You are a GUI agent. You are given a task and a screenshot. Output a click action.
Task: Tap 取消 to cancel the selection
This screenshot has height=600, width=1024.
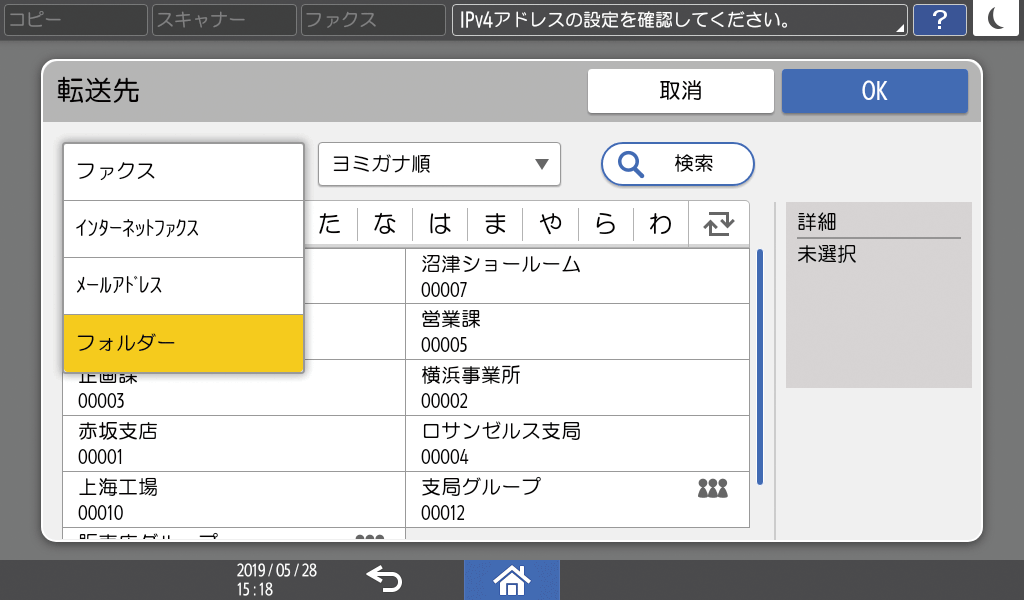point(680,91)
